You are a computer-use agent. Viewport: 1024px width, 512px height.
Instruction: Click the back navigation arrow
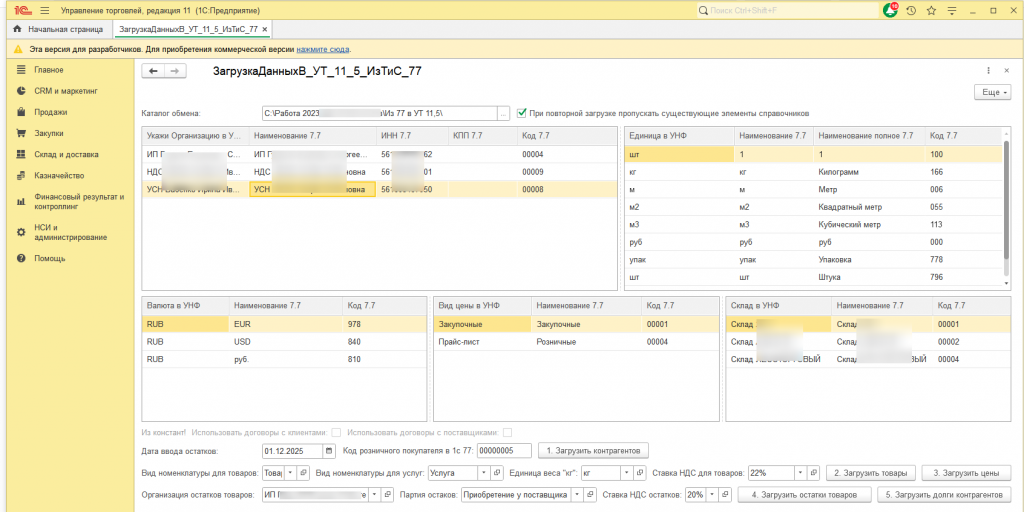[x=153, y=71]
